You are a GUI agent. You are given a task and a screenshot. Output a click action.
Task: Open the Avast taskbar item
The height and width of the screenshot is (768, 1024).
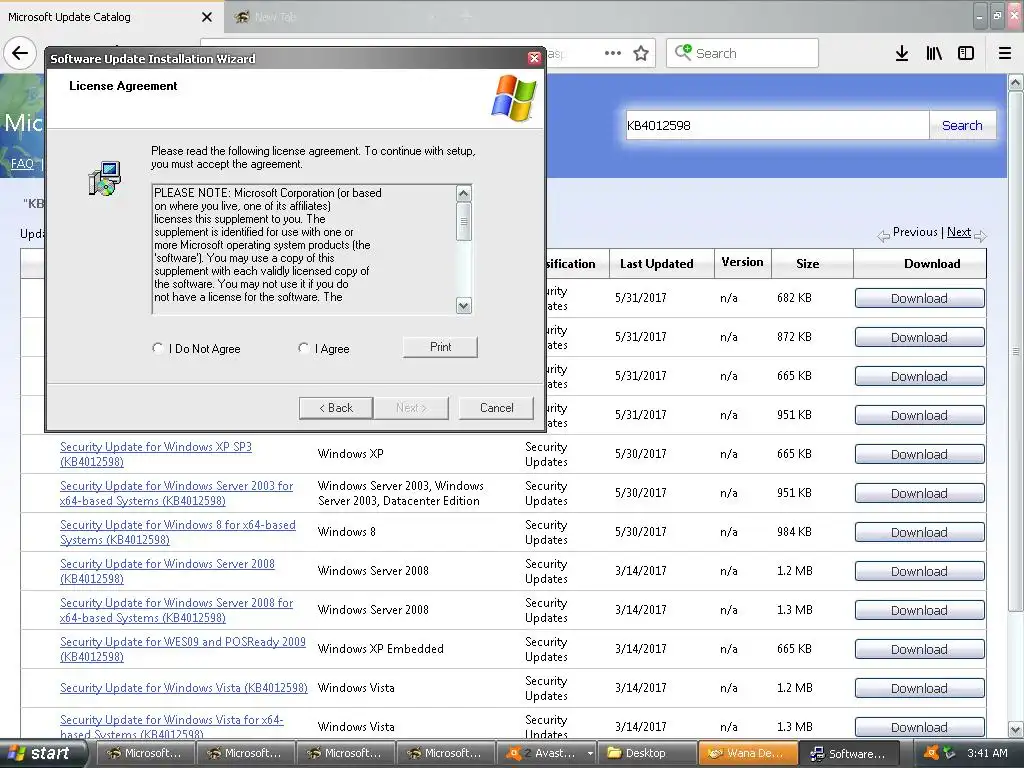(x=545, y=753)
